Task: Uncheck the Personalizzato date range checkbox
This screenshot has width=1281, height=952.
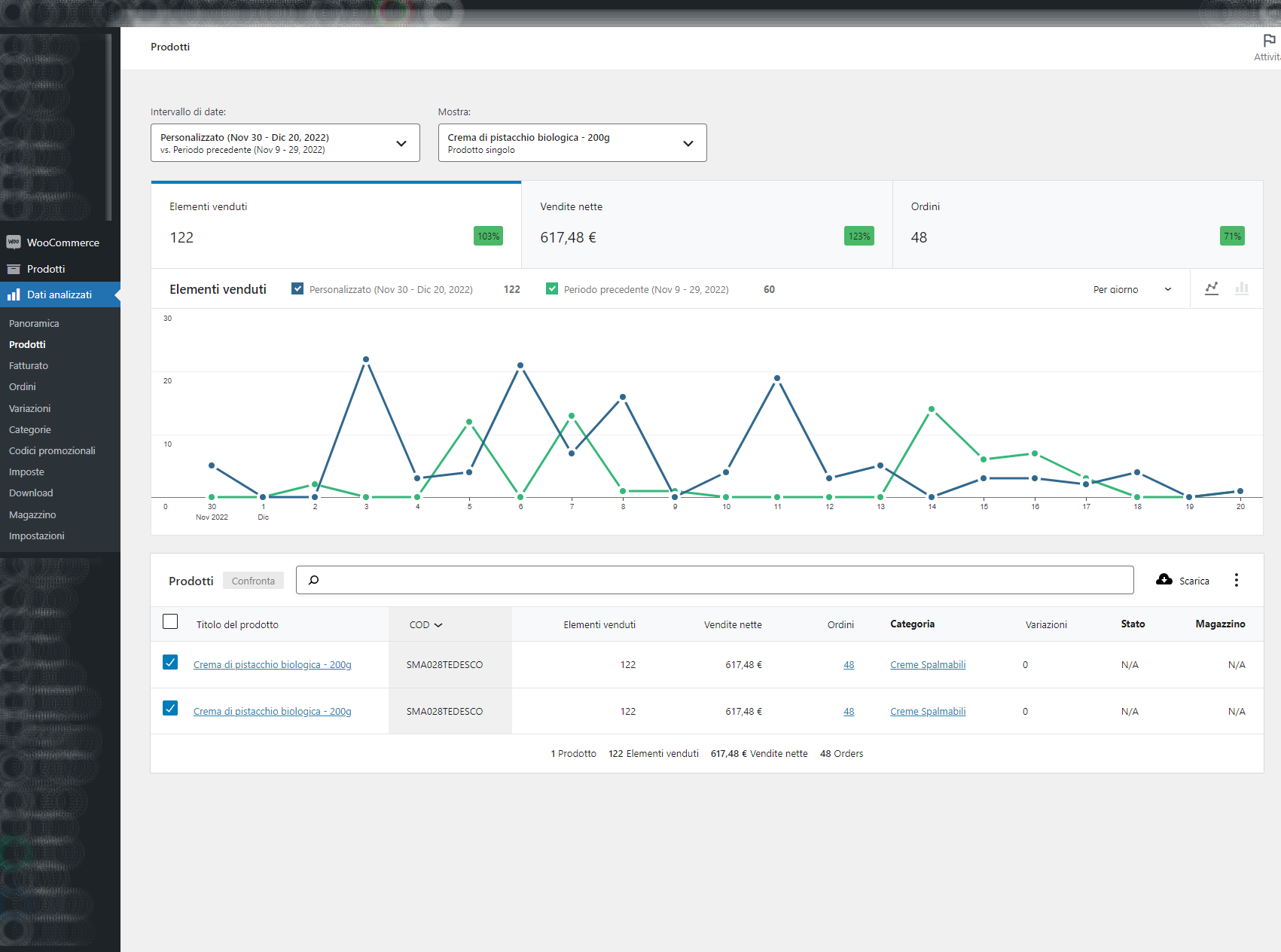Action: pos(297,288)
